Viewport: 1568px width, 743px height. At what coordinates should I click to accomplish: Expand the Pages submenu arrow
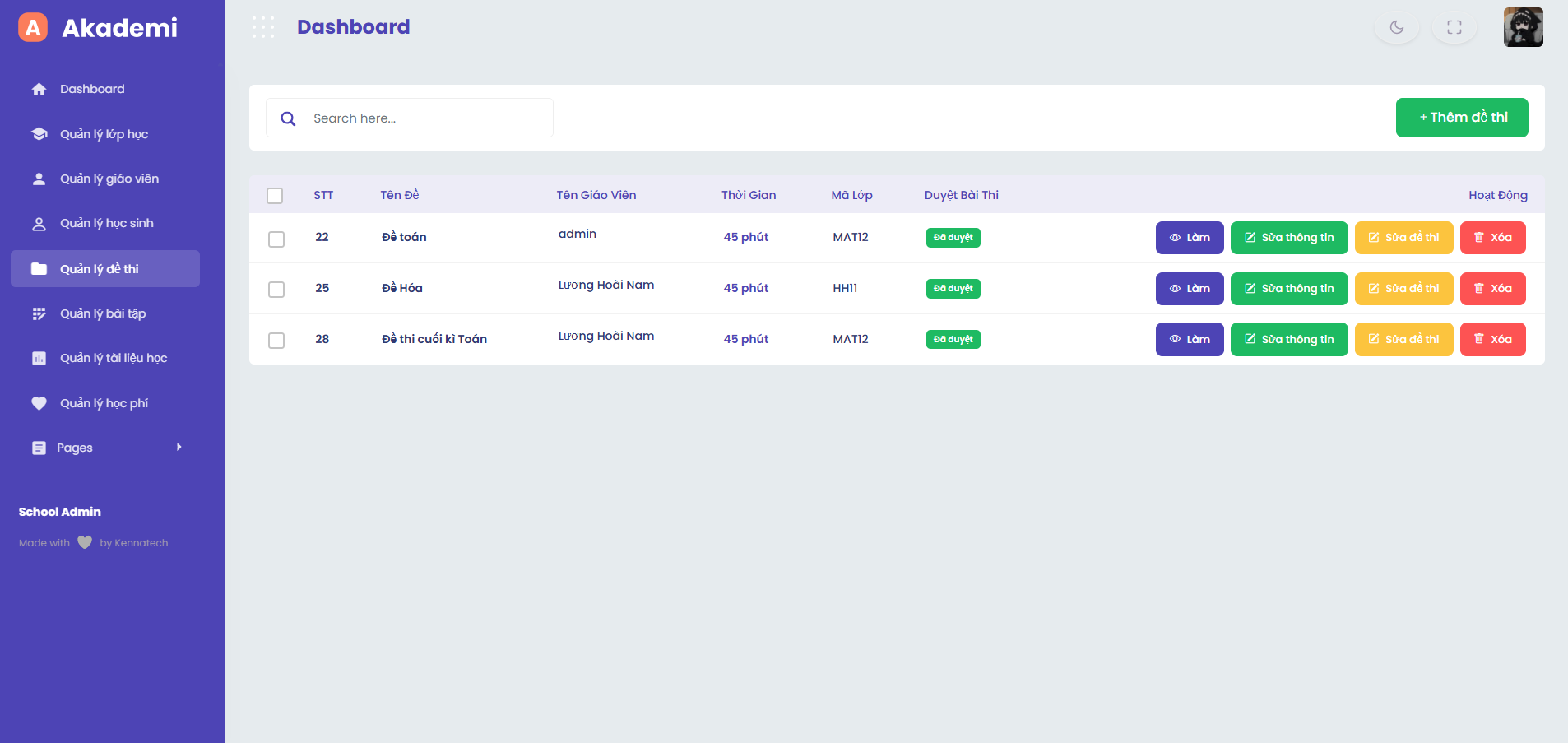(x=179, y=448)
